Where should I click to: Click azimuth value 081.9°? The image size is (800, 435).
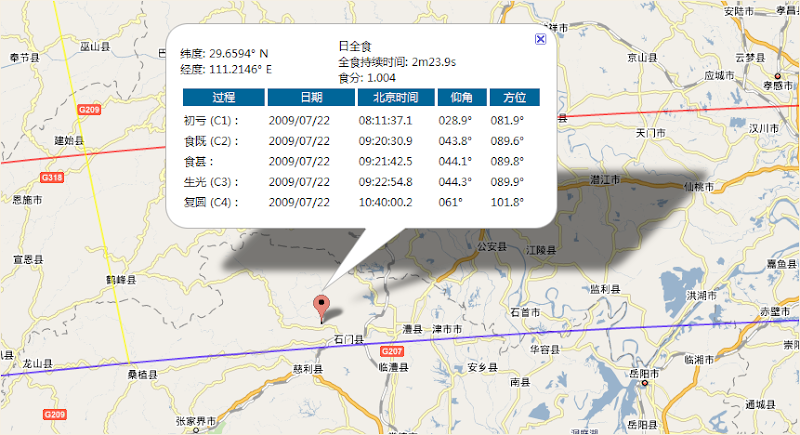(x=507, y=121)
